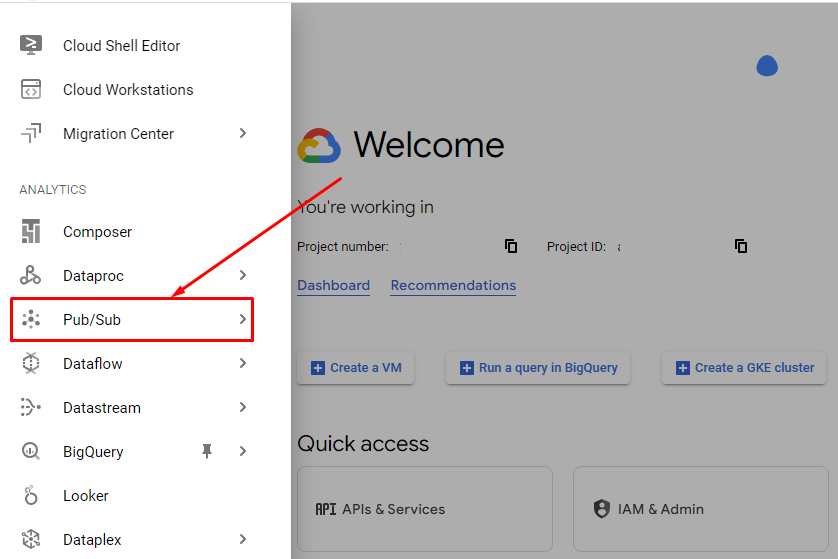Copy the Project ID with copy icon
The image size is (838, 559).
coord(741,246)
